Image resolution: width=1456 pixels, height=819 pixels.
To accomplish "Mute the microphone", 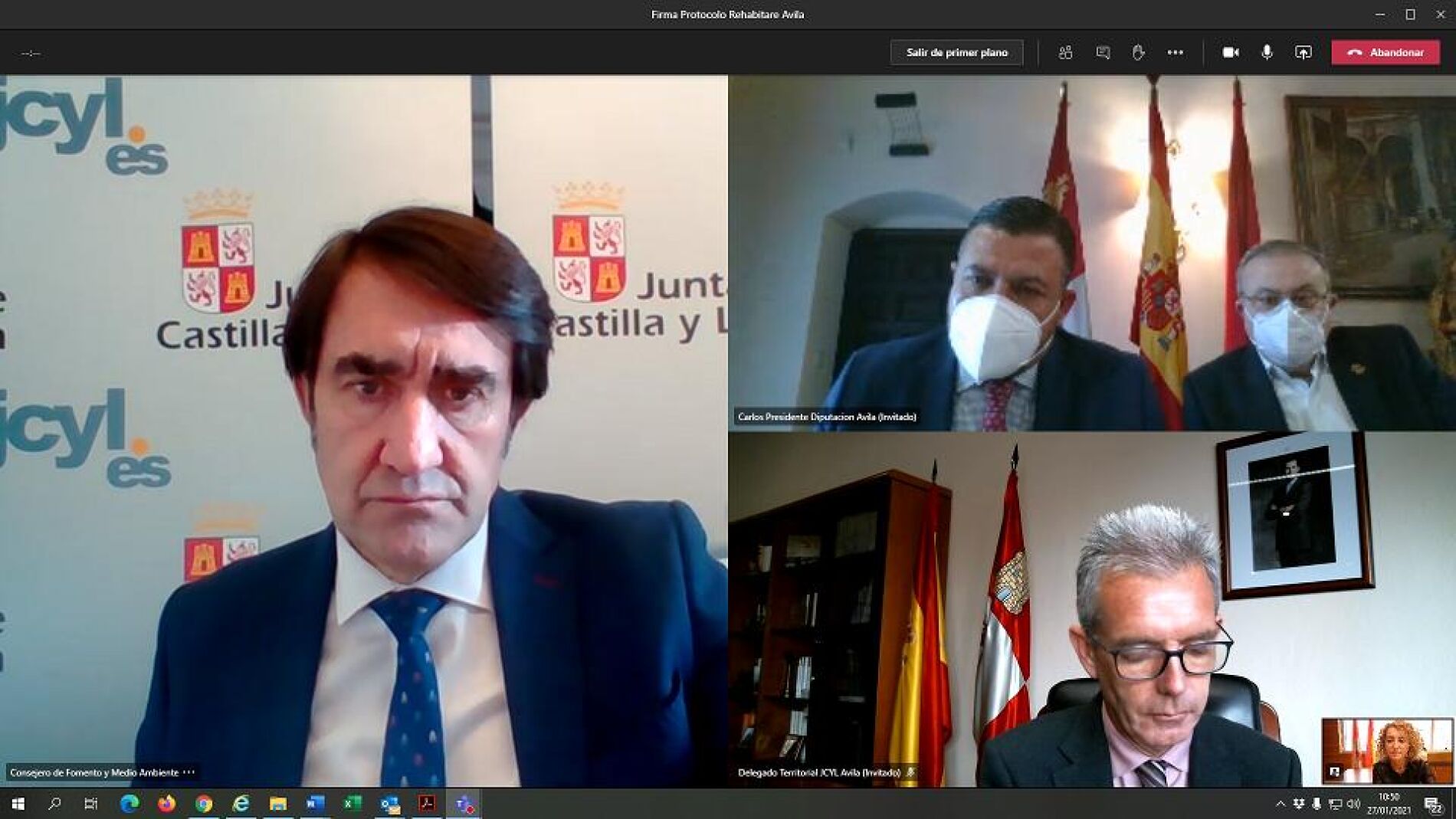I will [x=1267, y=53].
